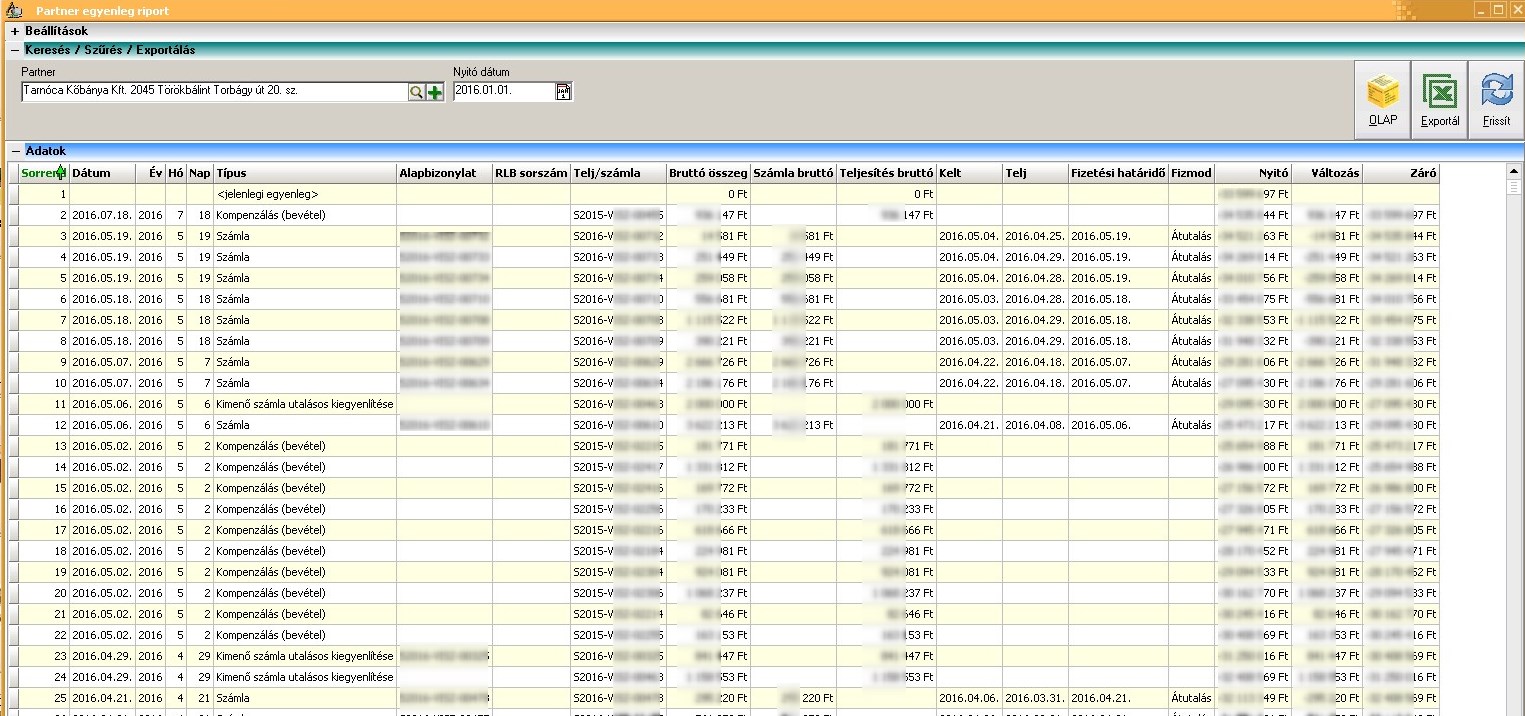Click the Bruttó összeg column header
This screenshot has height=716, width=1525.
point(708,173)
